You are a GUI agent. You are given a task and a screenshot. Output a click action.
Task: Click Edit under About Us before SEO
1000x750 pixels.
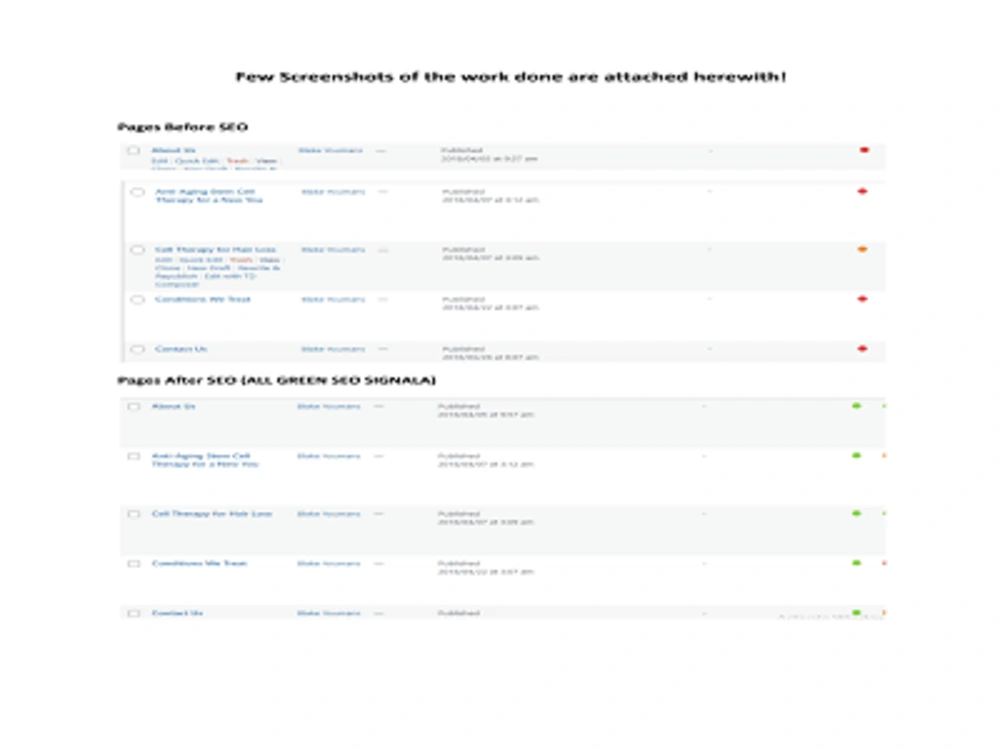click(x=159, y=161)
